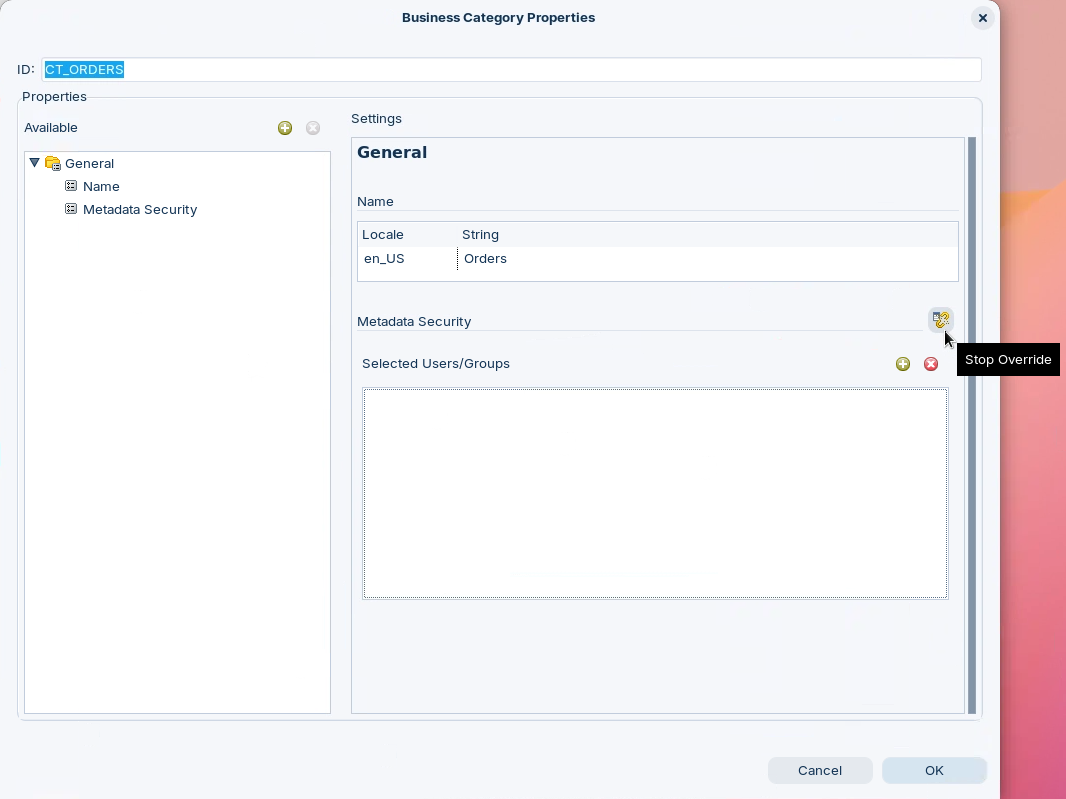Select Metadata Security in Available tree
This screenshot has height=799, width=1066.
[140, 210]
